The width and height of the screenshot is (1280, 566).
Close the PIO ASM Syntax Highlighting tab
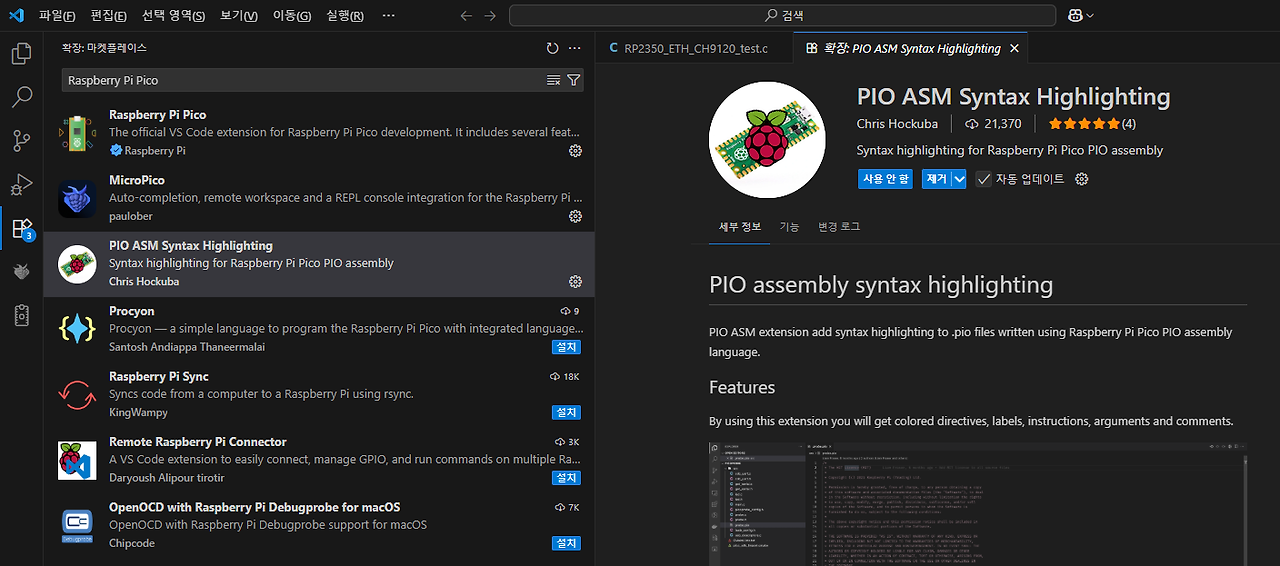[1014, 48]
